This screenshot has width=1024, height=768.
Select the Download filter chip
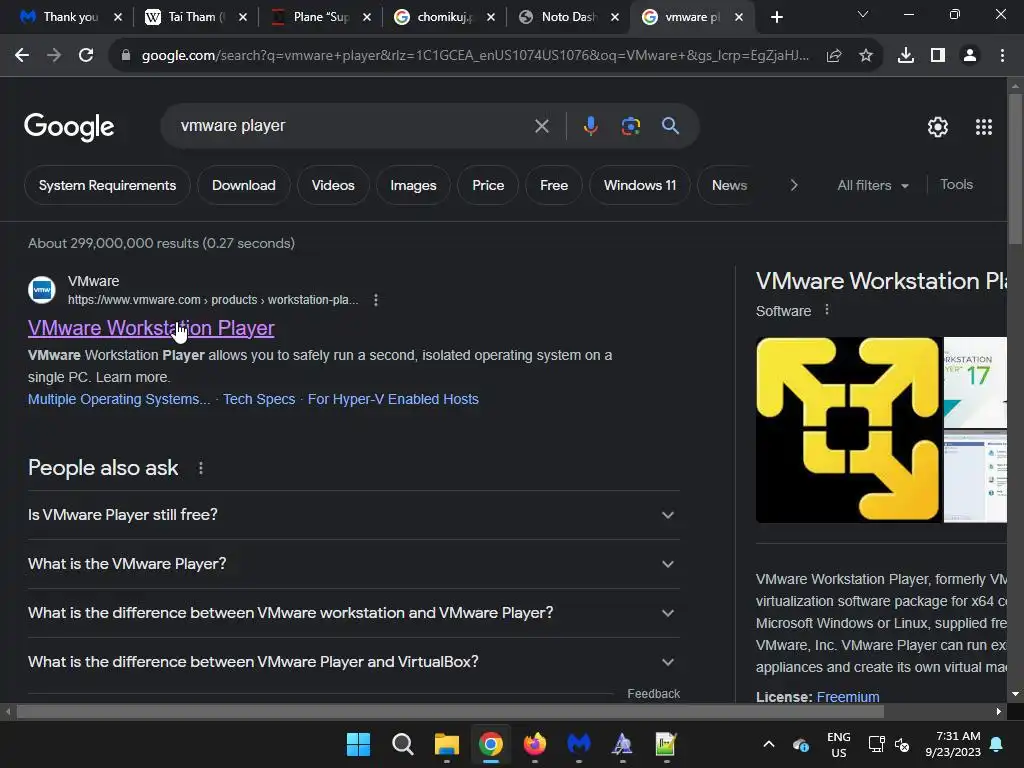tap(244, 185)
